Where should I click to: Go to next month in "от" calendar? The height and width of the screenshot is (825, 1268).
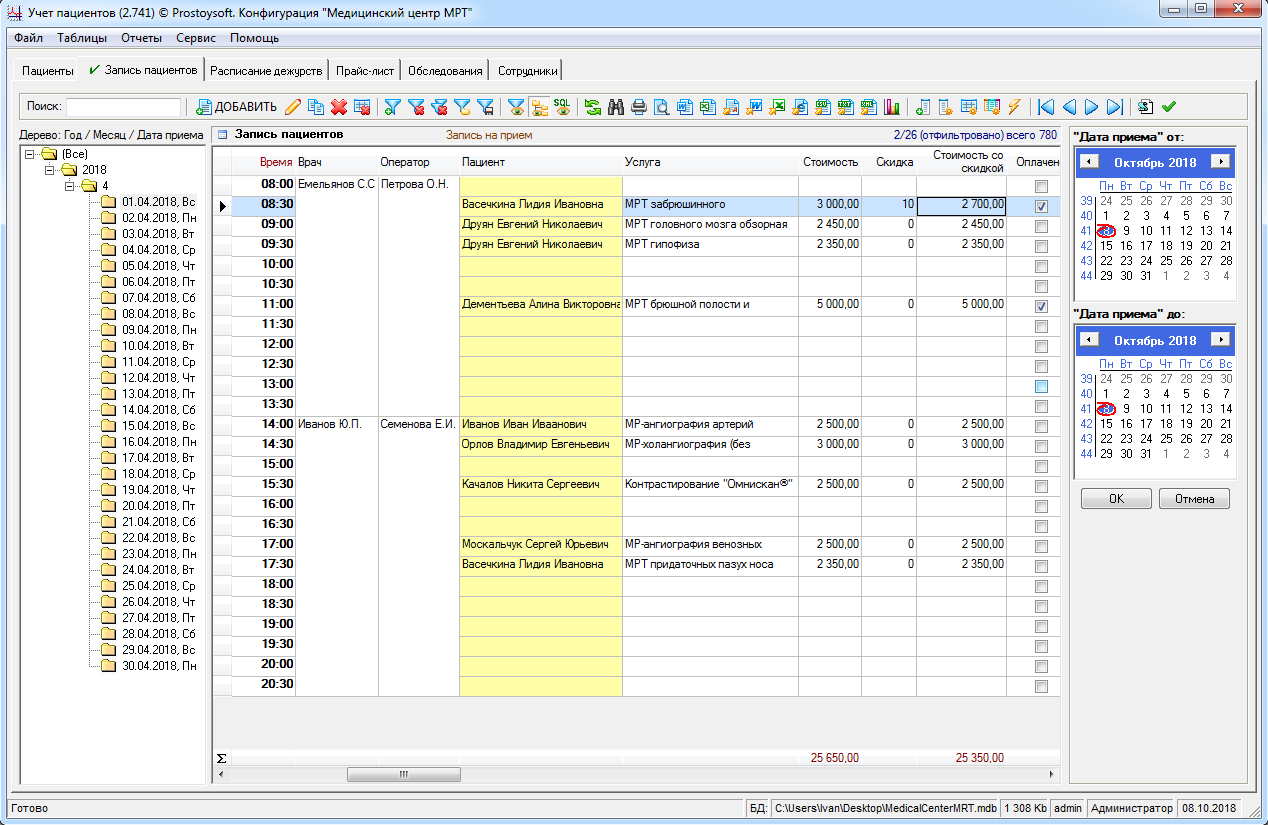click(1219, 161)
